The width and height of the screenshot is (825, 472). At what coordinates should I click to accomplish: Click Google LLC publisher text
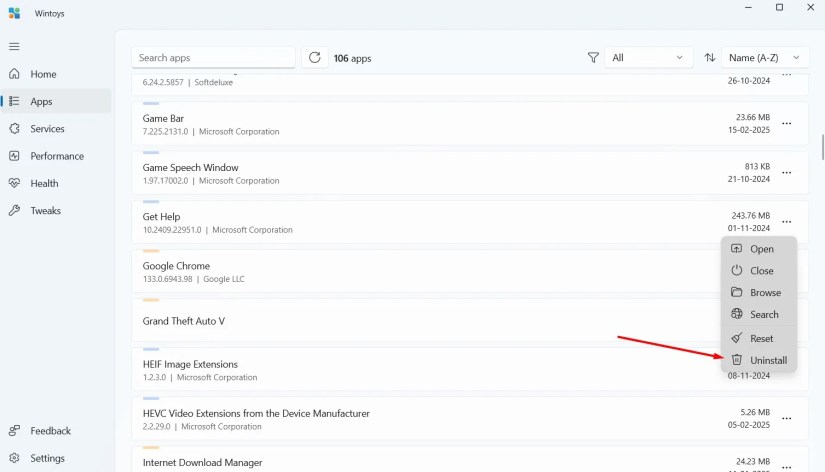(224, 279)
